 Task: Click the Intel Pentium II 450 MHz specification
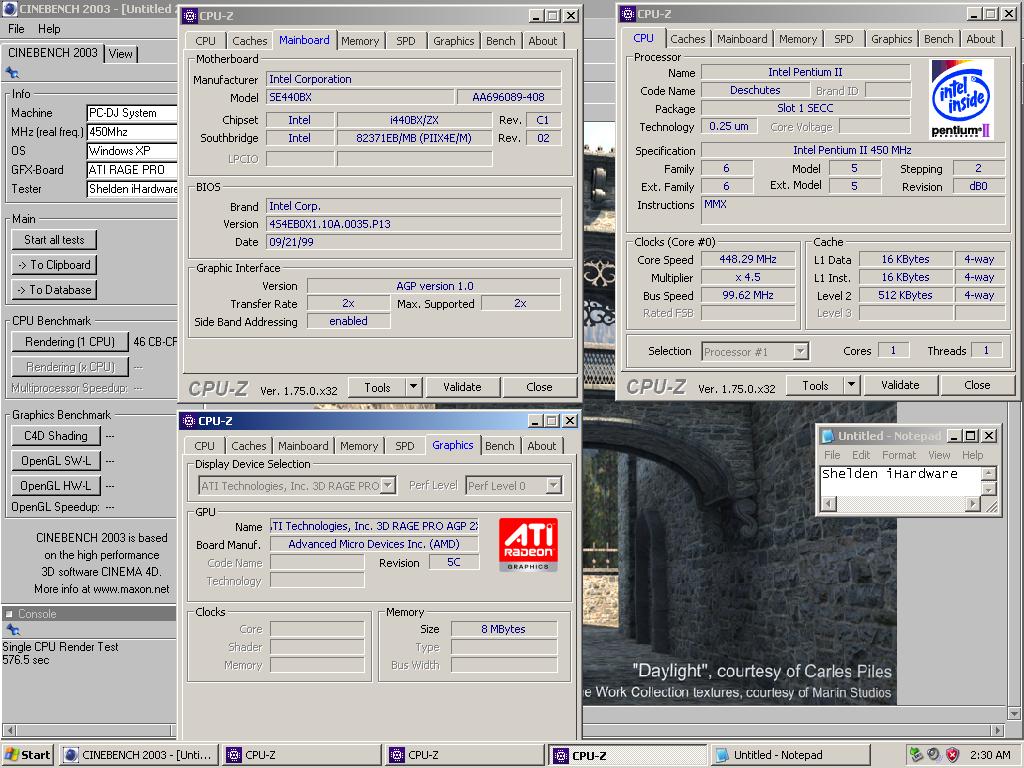(x=852, y=150)
